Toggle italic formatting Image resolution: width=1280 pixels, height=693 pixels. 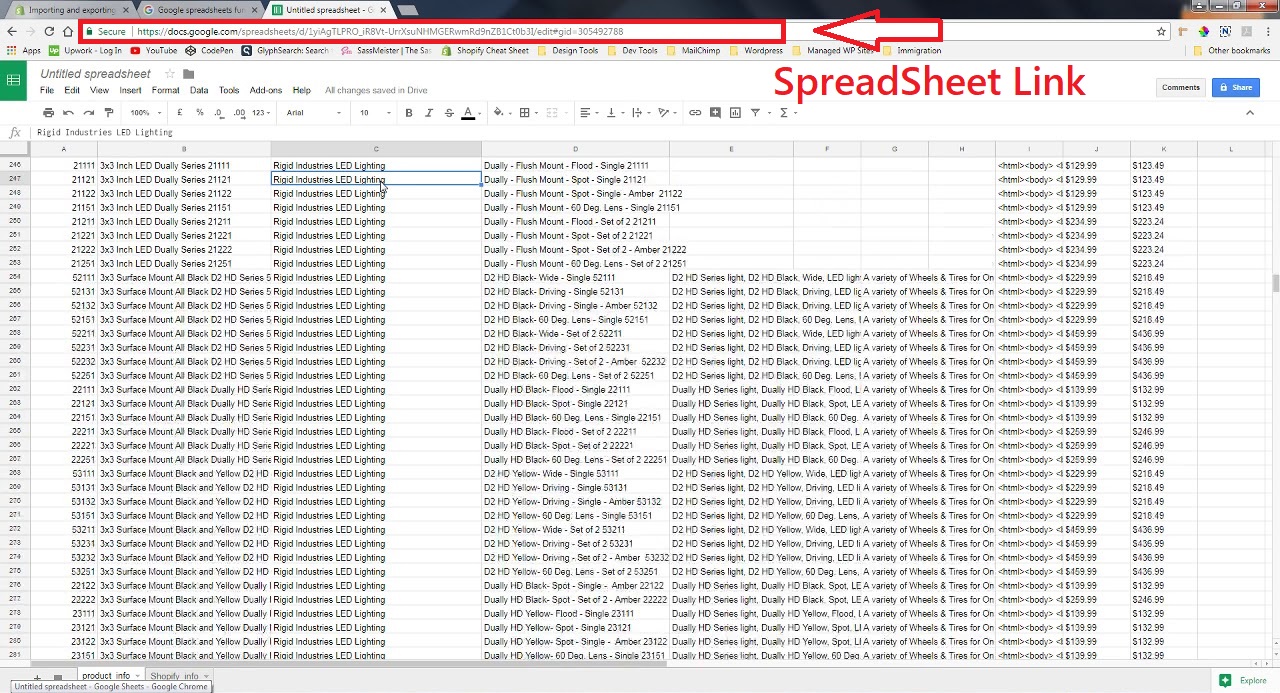(429, 113)
